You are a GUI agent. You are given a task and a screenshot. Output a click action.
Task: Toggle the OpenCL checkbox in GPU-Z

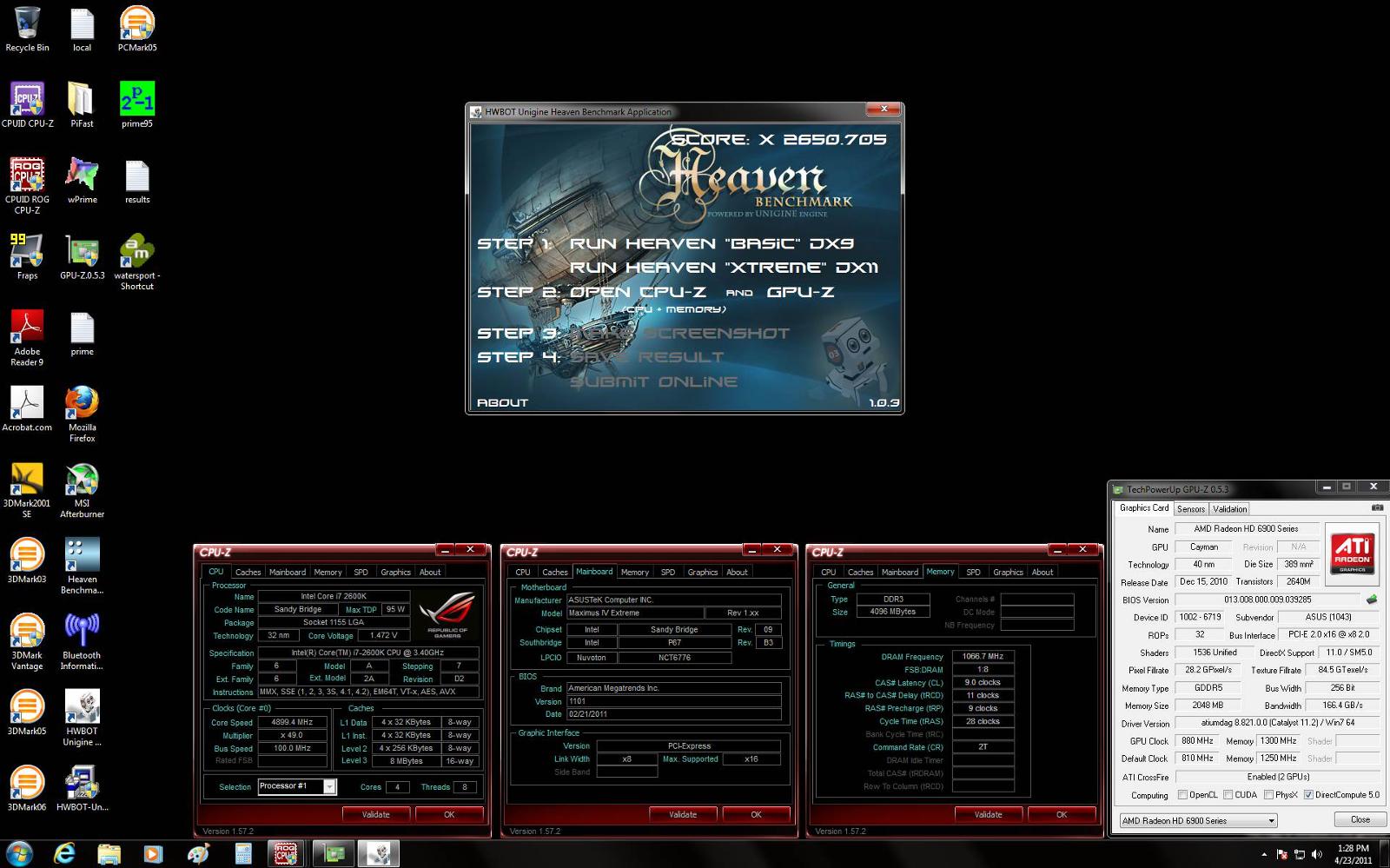pos(1182,795)
